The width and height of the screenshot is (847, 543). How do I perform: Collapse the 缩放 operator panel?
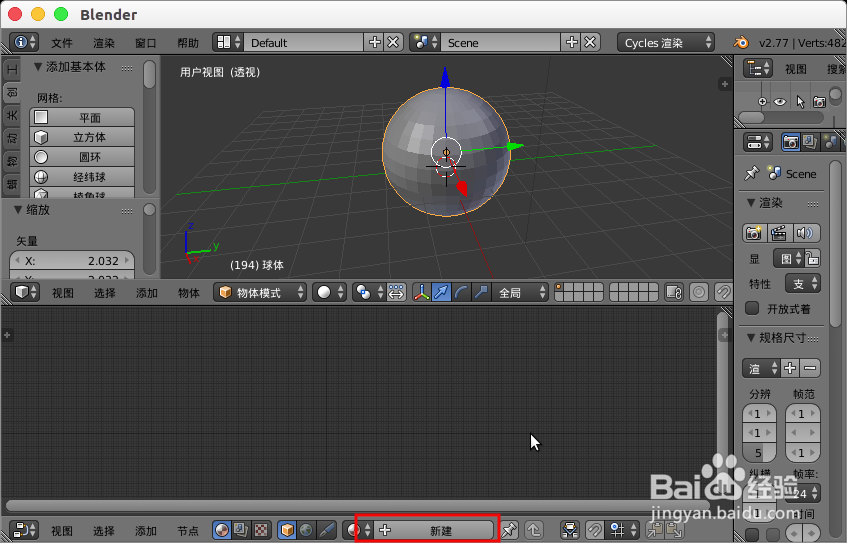[x=18, y=210]
